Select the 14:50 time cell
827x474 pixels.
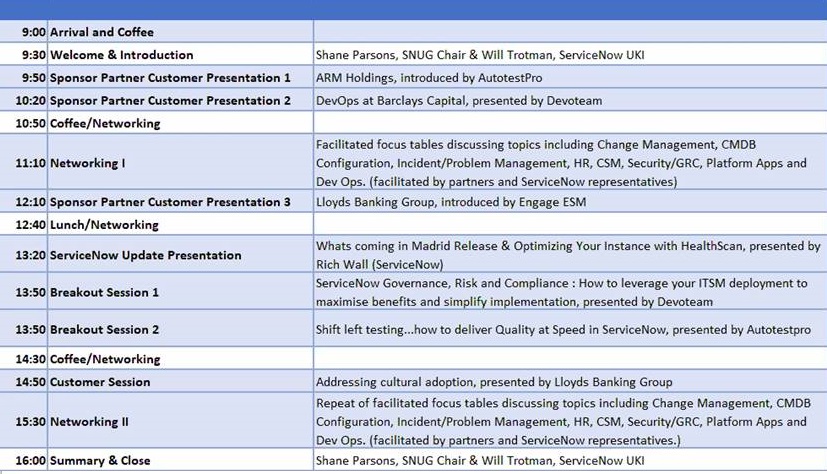(x=24, y=381)
